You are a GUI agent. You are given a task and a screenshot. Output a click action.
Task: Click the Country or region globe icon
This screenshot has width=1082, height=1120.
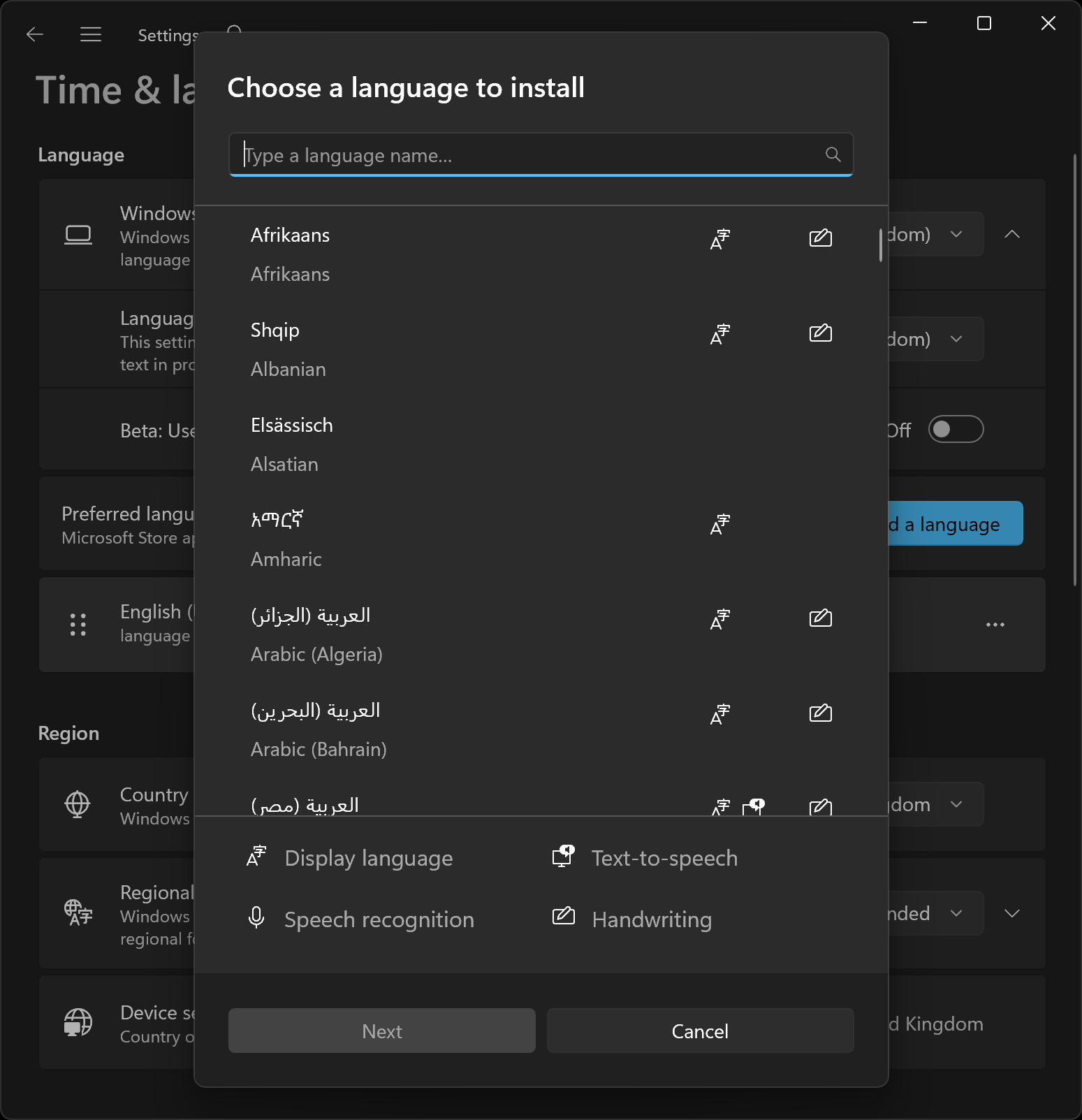(78, 804)
